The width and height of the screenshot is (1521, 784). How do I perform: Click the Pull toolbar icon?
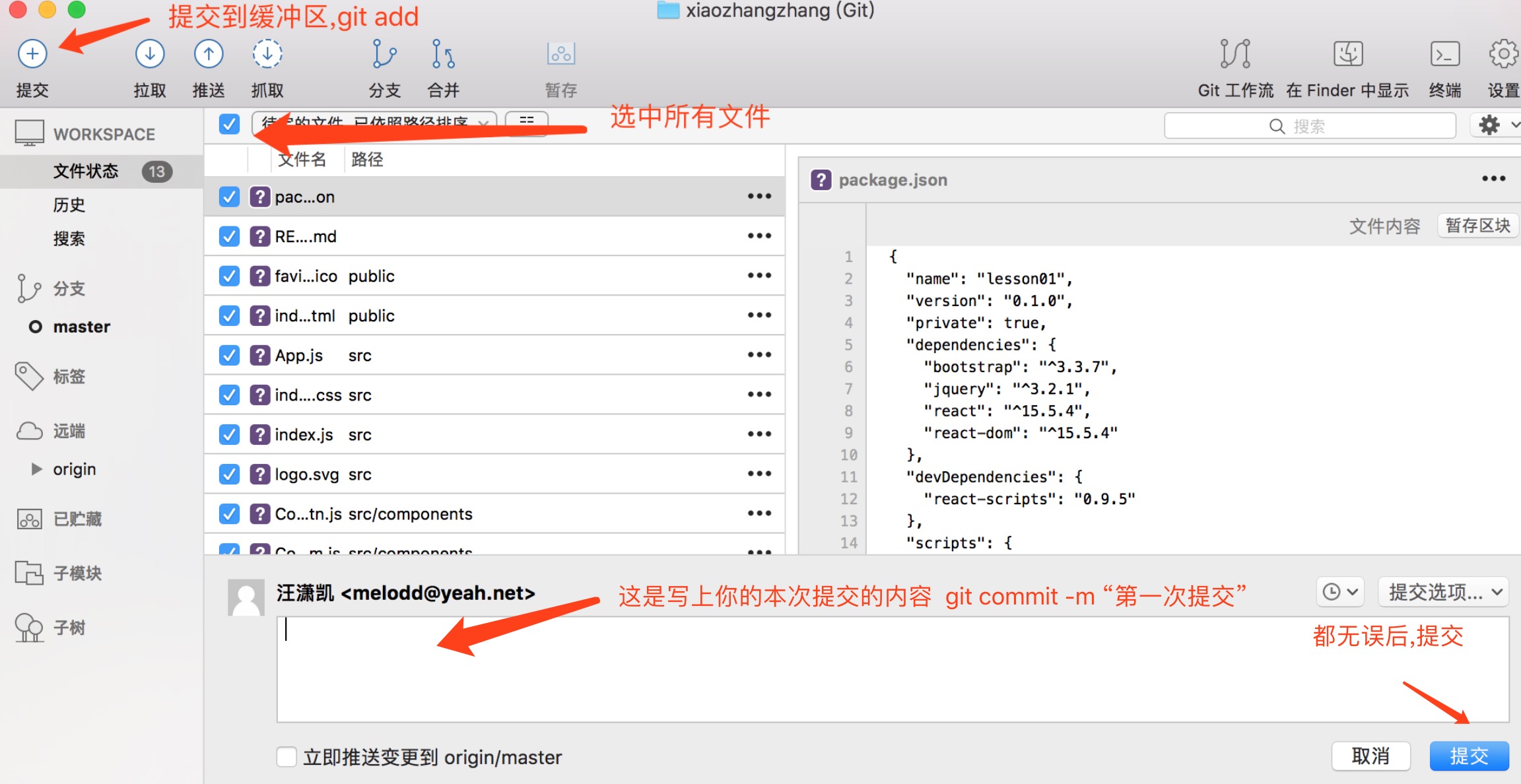click(150, 54)
